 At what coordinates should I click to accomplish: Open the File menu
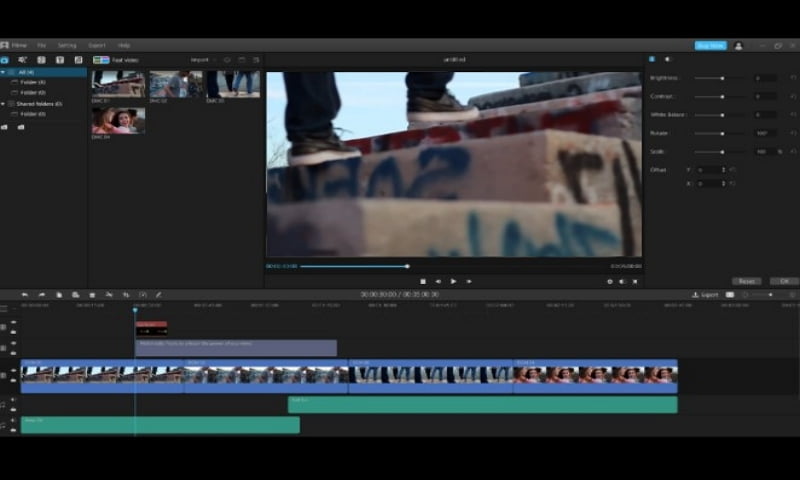tap(41, 45)
